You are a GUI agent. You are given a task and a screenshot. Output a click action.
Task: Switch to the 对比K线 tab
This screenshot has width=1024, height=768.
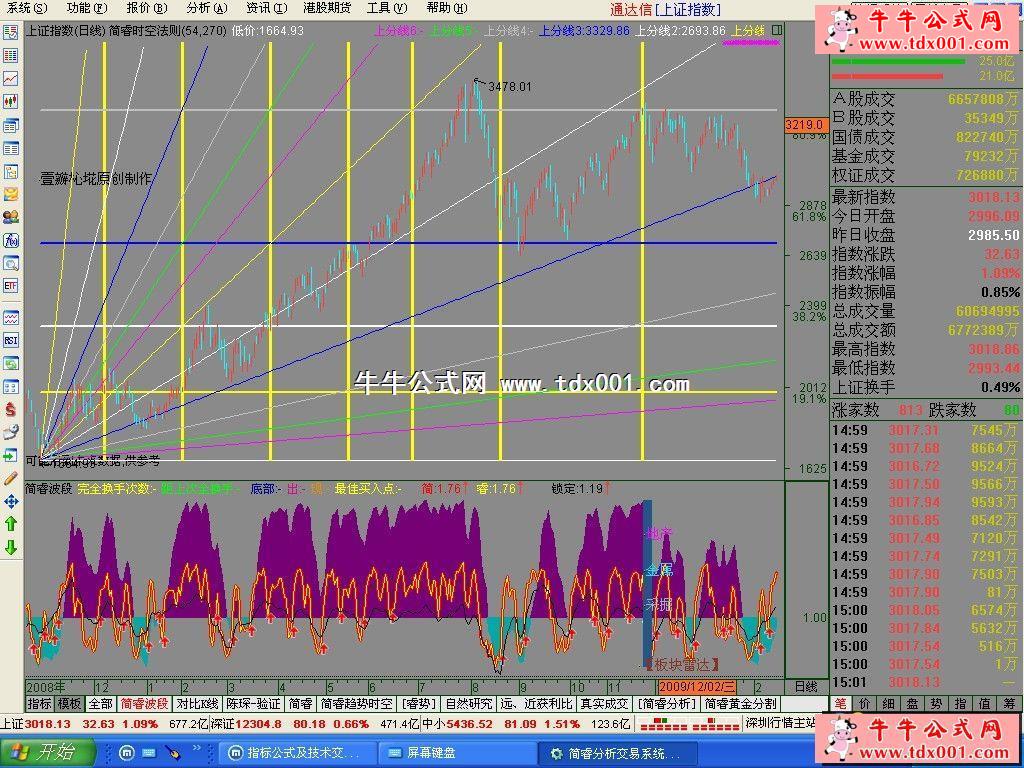[197, 704]
